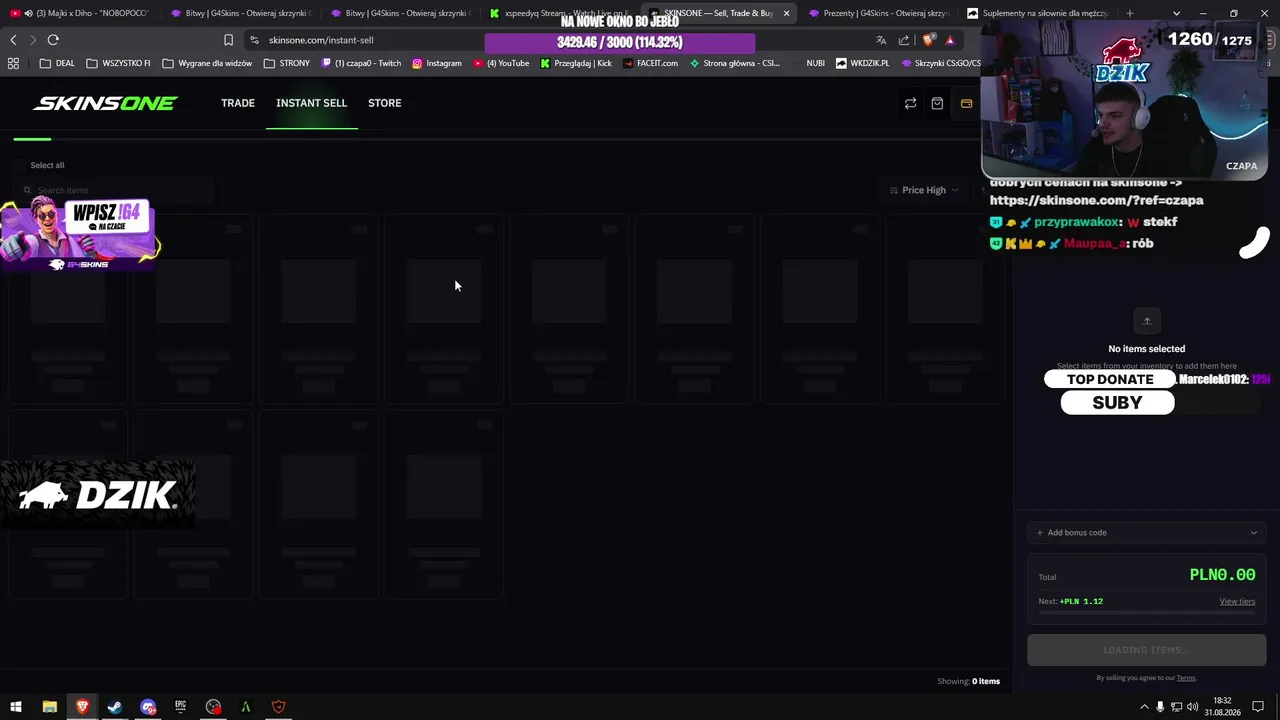Show hidden system tray icons

click(x=1144, y=707)
